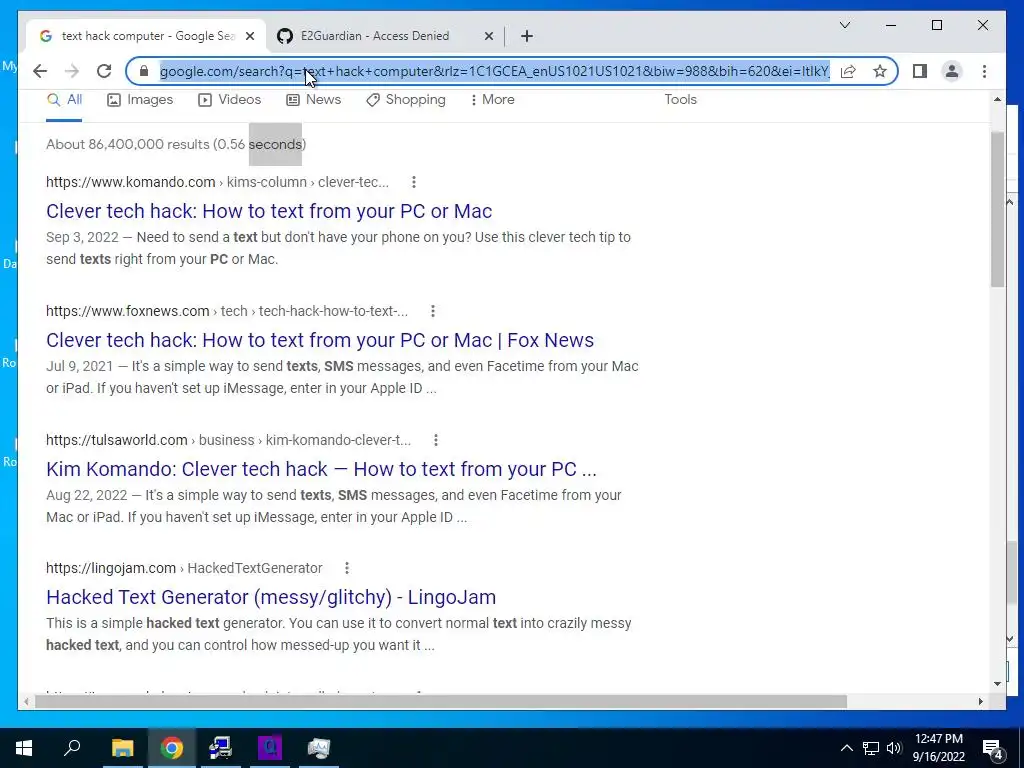View site information via the padlock icon
1024x768 pixels.
pyautogui.click(x=144, y=71)
